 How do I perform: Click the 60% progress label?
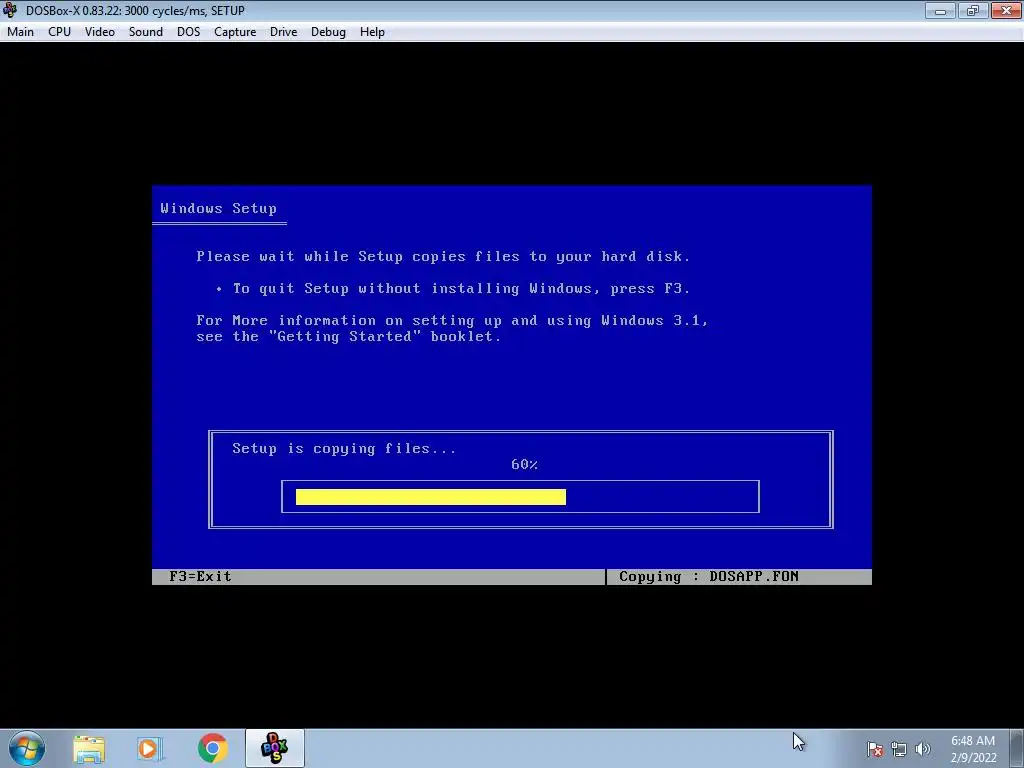click(x=524, y=464)
